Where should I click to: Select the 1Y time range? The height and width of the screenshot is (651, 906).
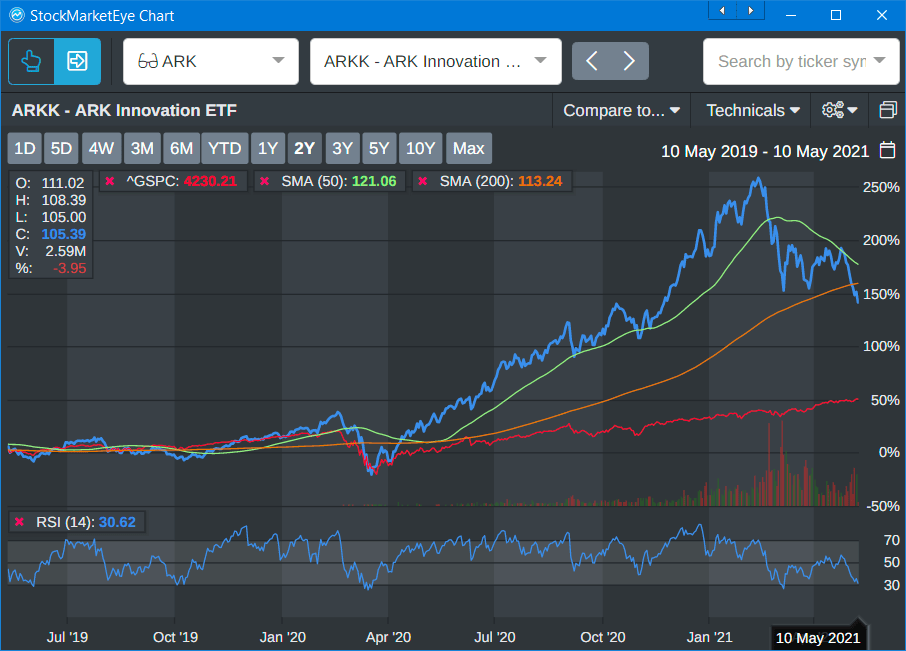[x=267, y=149]
